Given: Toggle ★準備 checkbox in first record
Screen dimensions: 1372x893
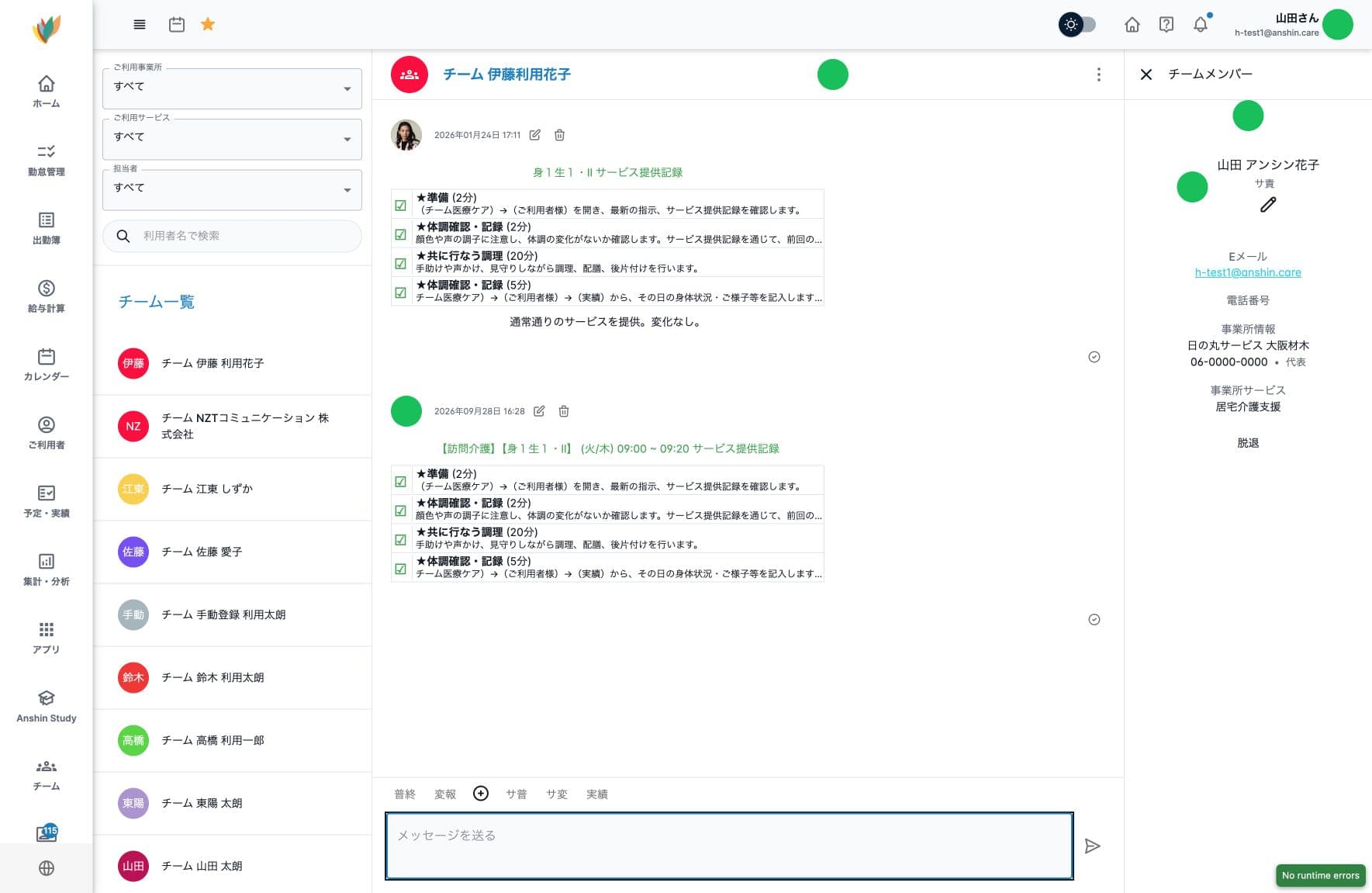Looking at the screenshot, I should pyautogui.click(x=401, y=205).
